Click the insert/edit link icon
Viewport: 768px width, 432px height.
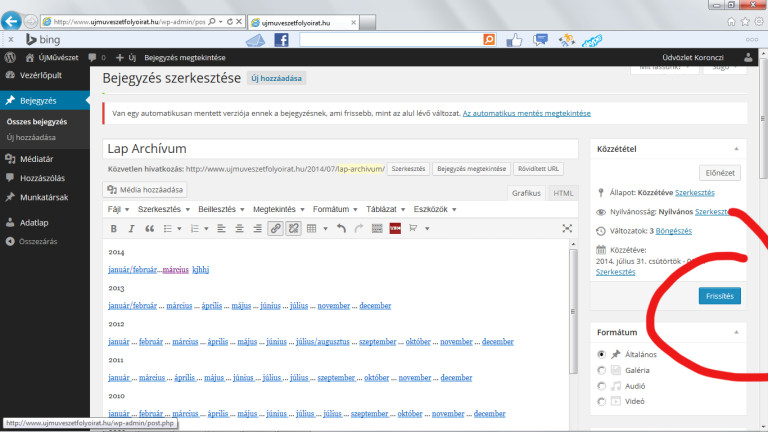click(x=275, y=229)
